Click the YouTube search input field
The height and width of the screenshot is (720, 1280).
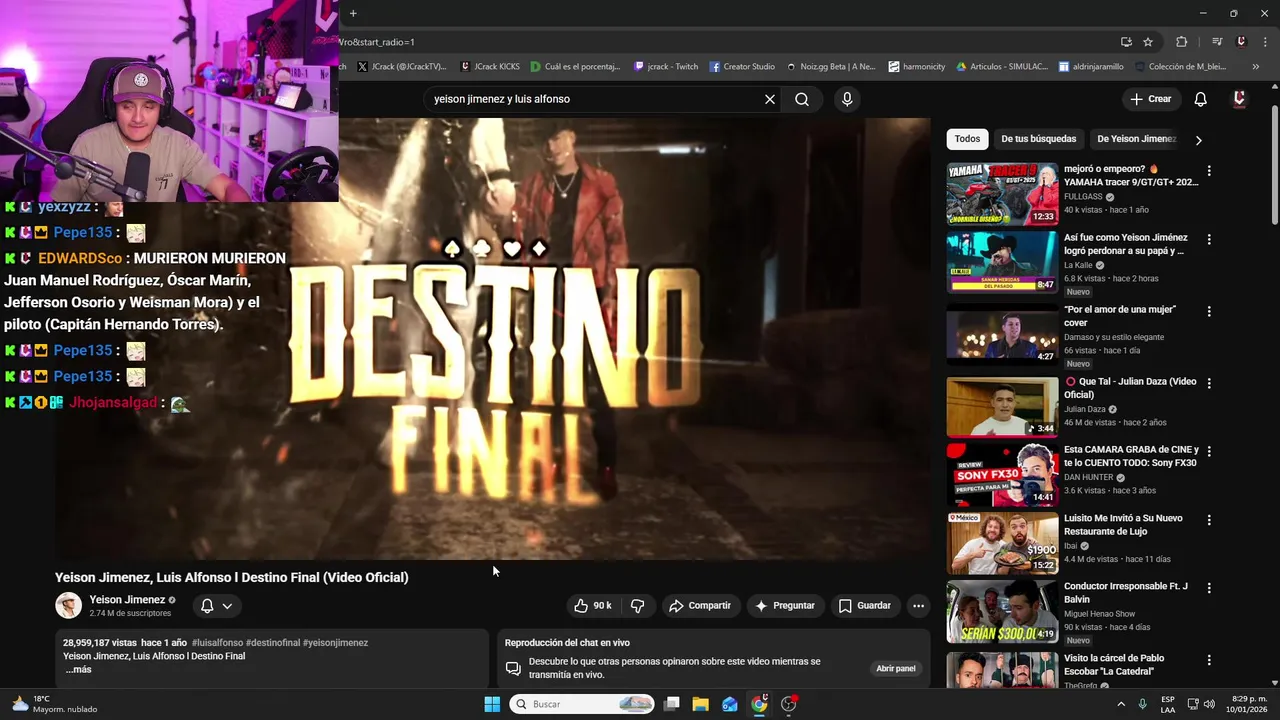tap(593, 99)
